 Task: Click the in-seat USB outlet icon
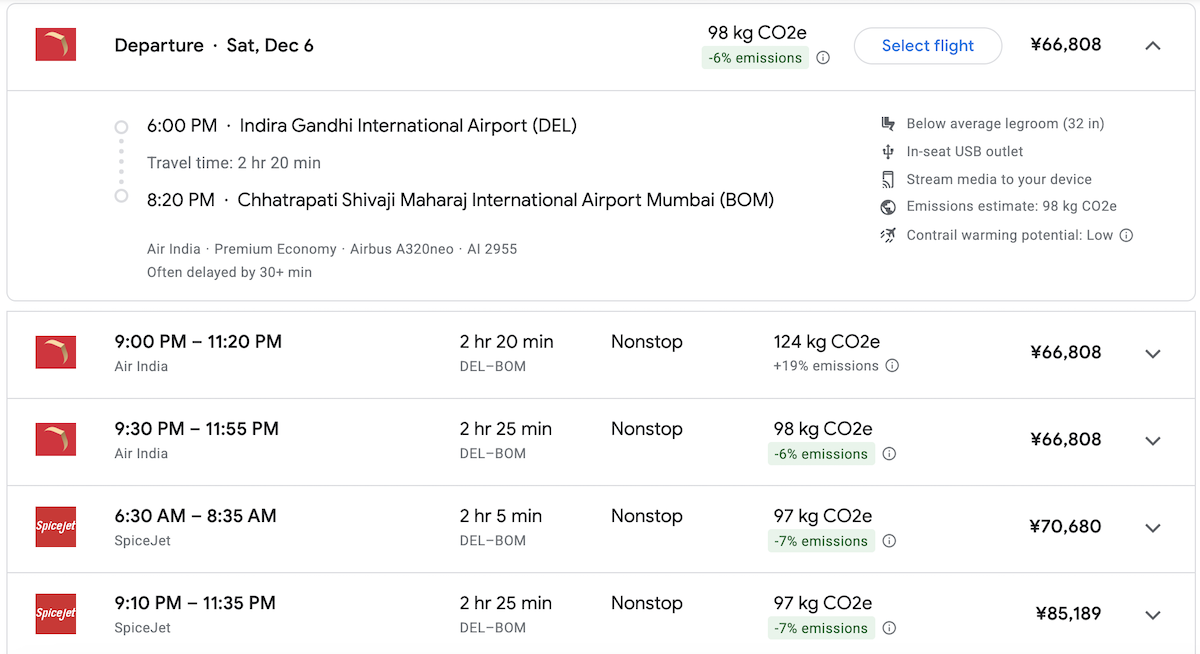[887, 152]
